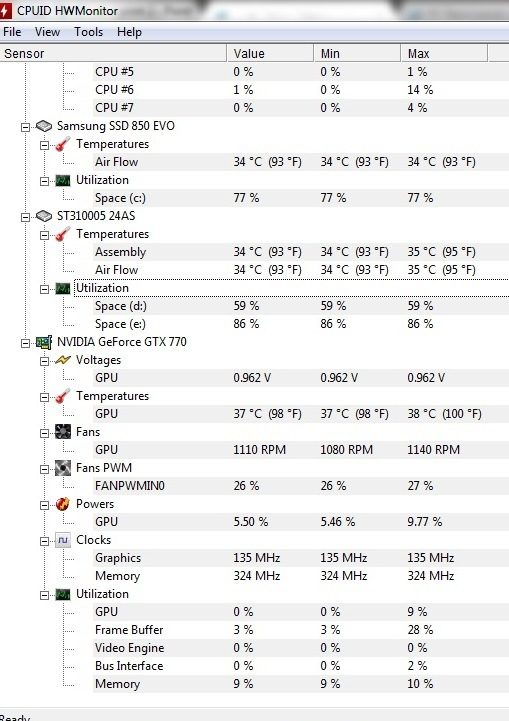Click the ST310005 24AS hard drive icon

[44, 216]
